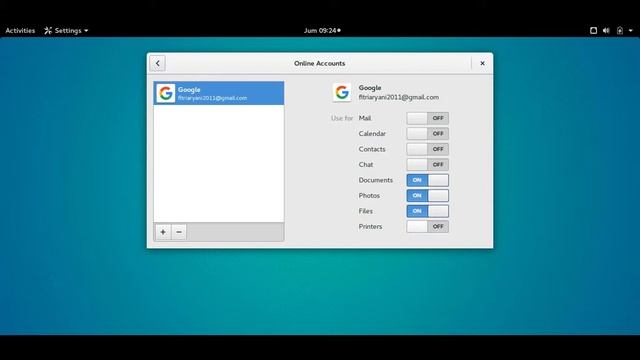
Task: Click the Mail label
Action: click(364, 118)
